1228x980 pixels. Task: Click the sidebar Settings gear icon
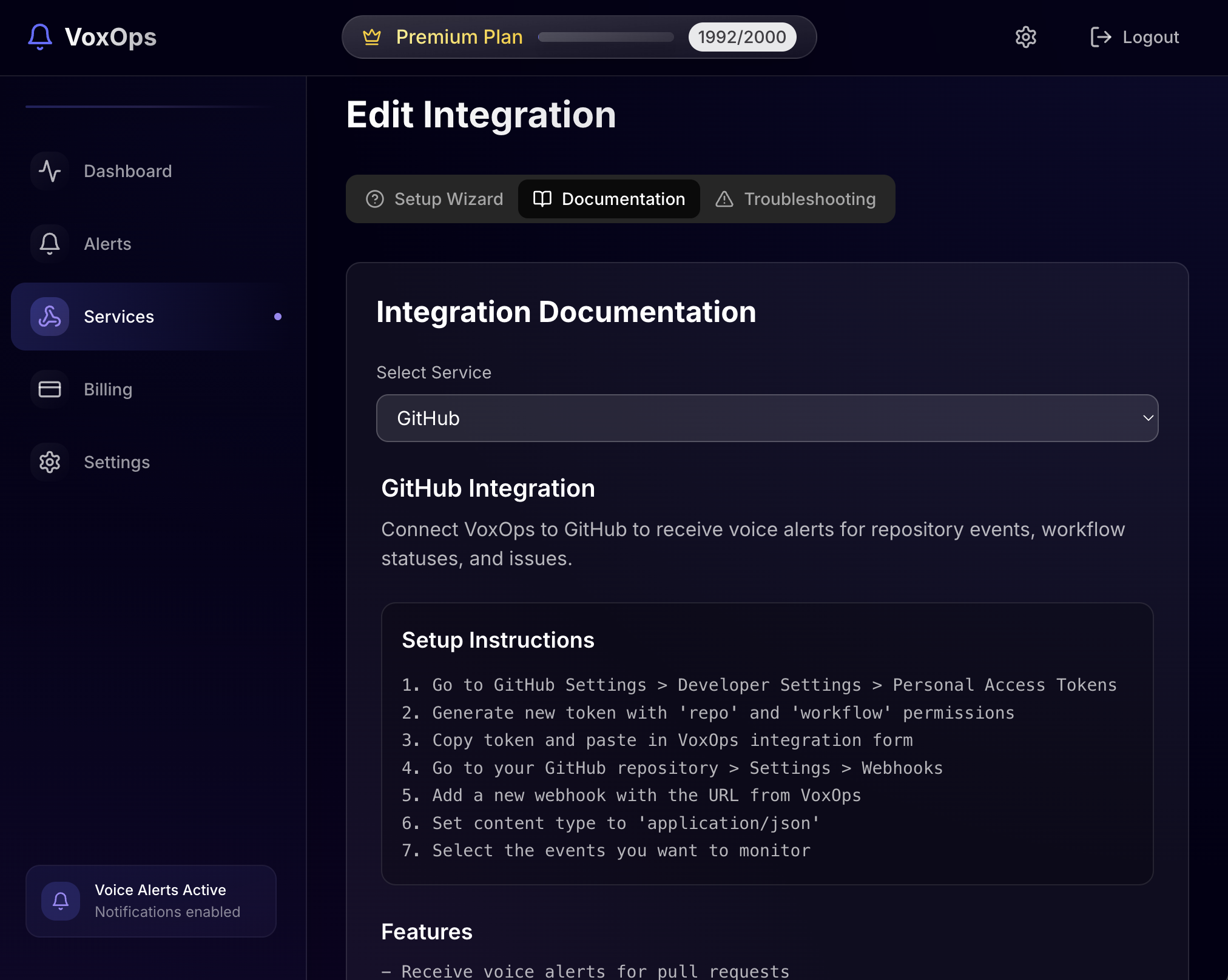coord(50,462)
